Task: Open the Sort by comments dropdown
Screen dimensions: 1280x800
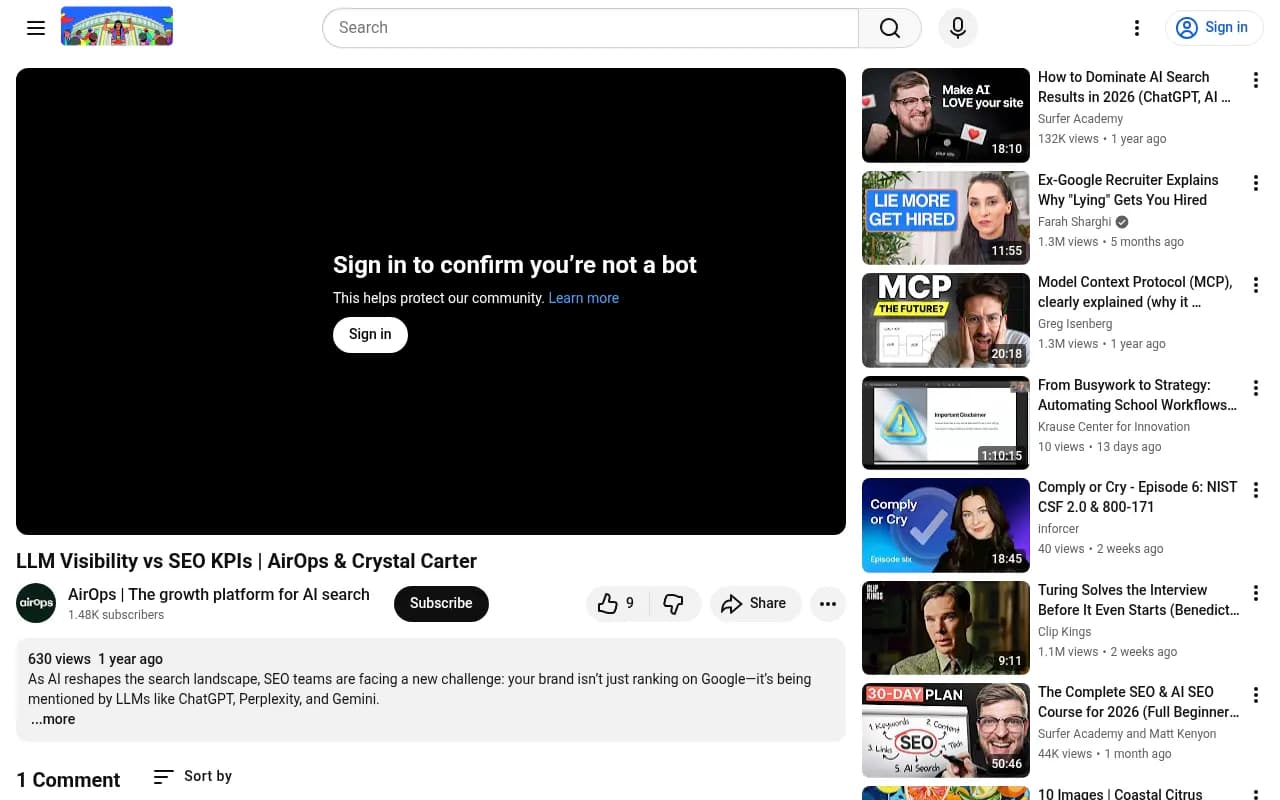Action: point(193,776)
